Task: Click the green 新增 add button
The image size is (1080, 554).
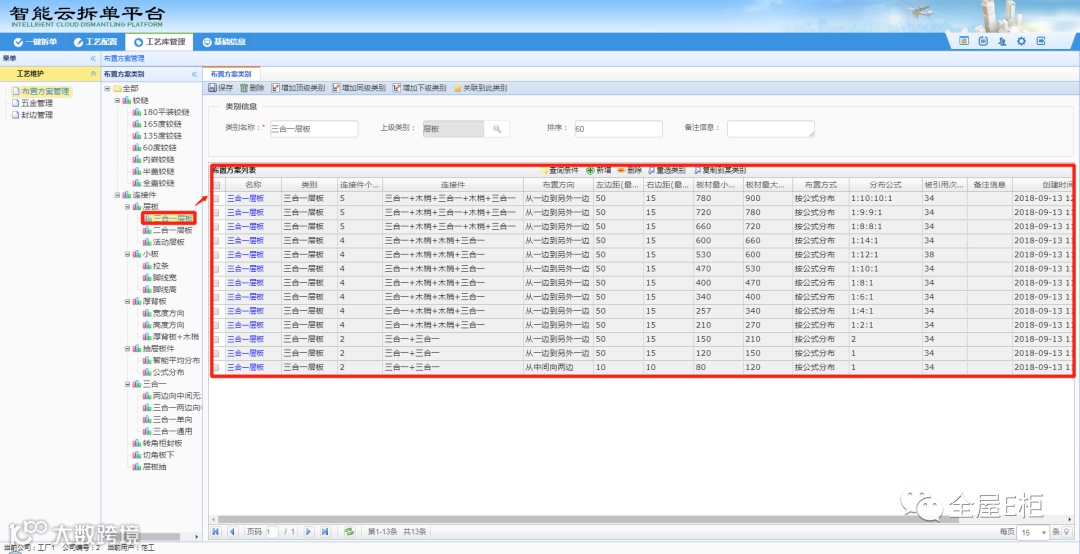Action: 599,170
